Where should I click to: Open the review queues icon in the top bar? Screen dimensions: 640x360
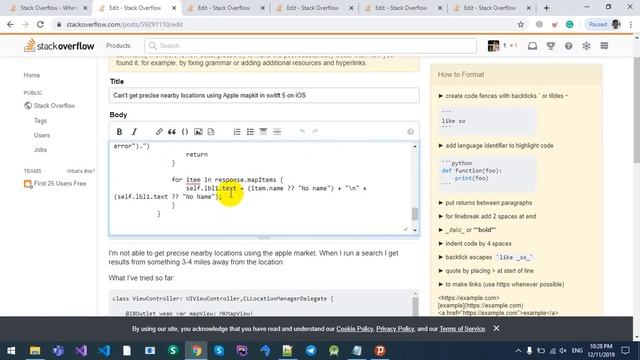click(x=587, y=46)
